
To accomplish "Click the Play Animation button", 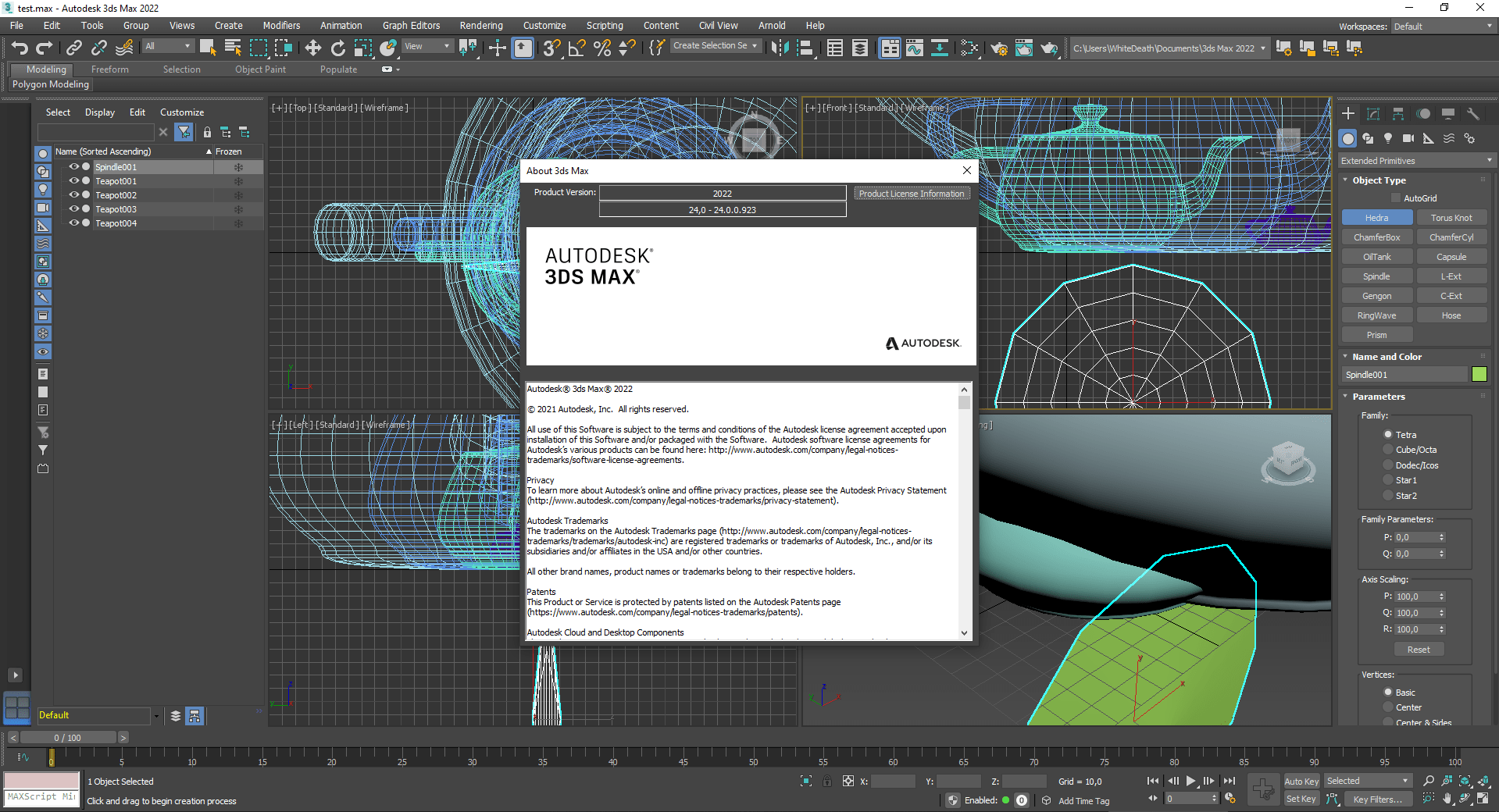I will point(1190,781).
